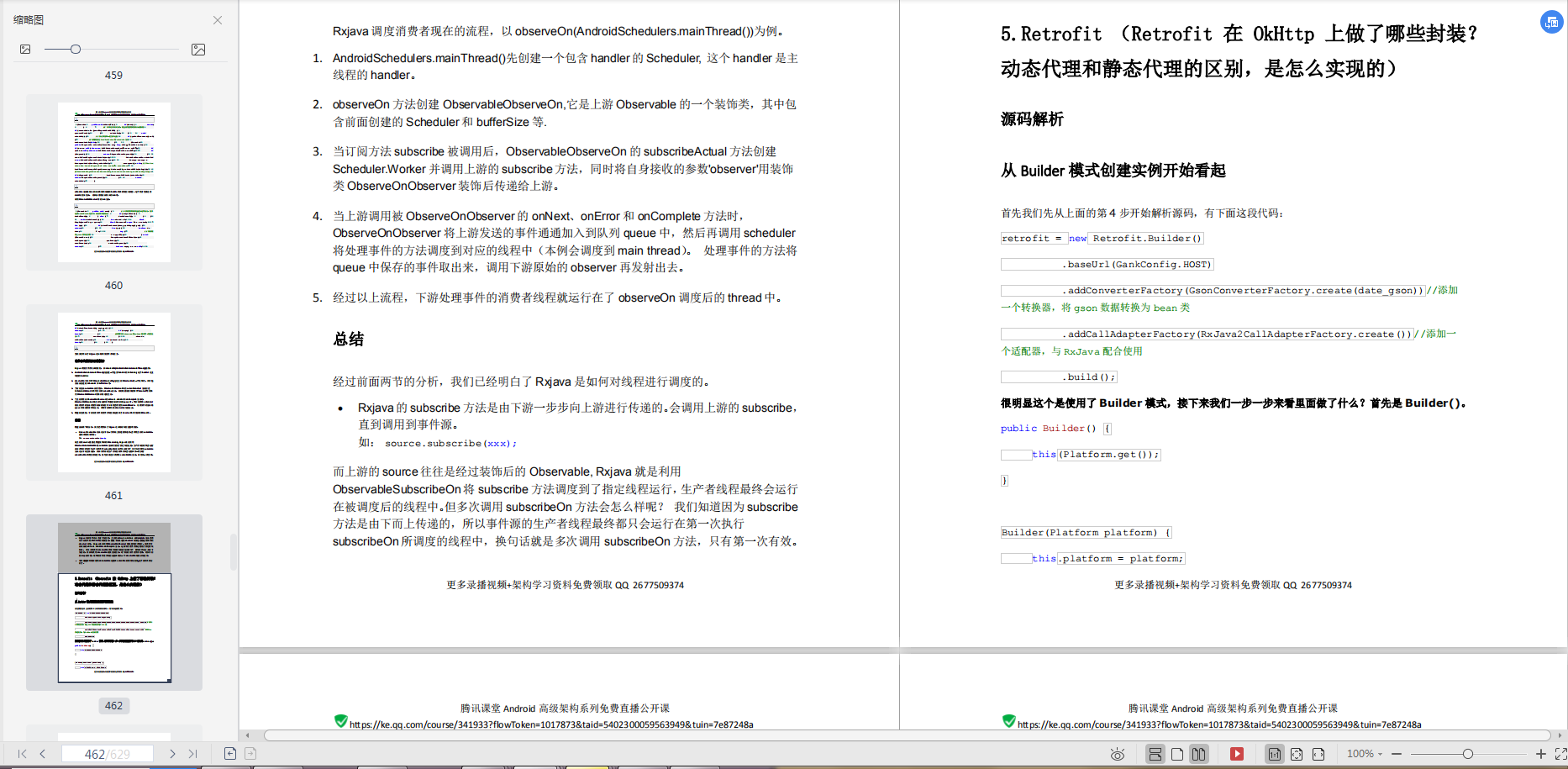1568x769 pixels.
Task: Toggle two-page view
Action: pyautogui.click(x=1199, y=754)
